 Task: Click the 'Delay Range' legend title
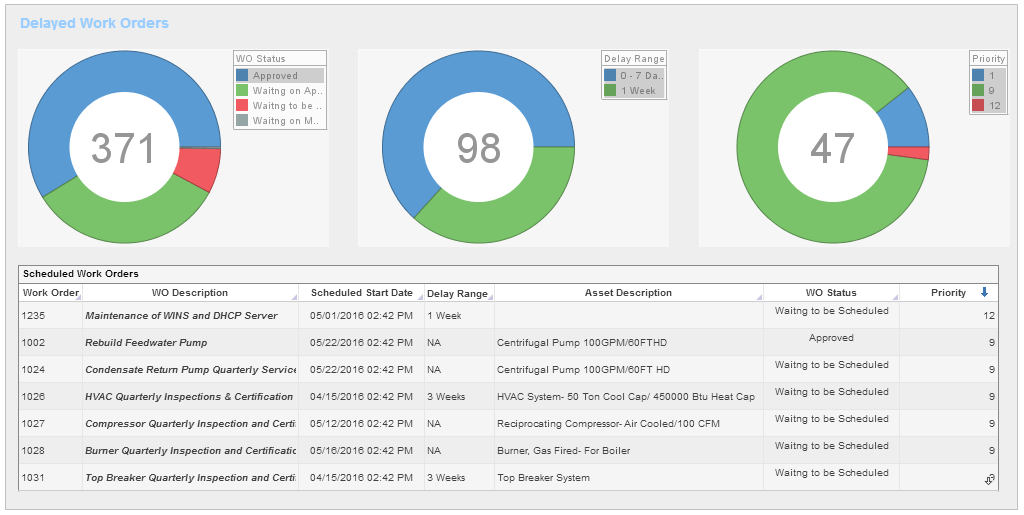point(633,59)
